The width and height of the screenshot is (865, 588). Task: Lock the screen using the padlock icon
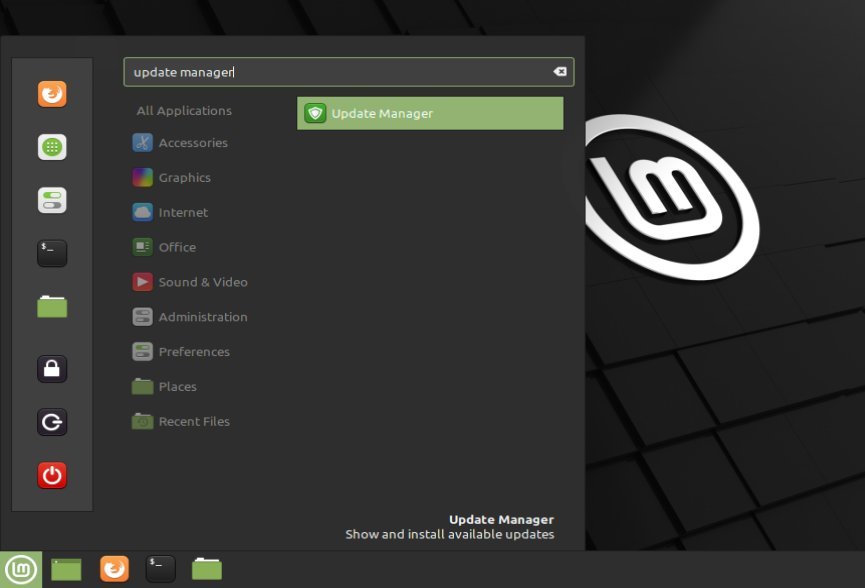pos(51,368)
